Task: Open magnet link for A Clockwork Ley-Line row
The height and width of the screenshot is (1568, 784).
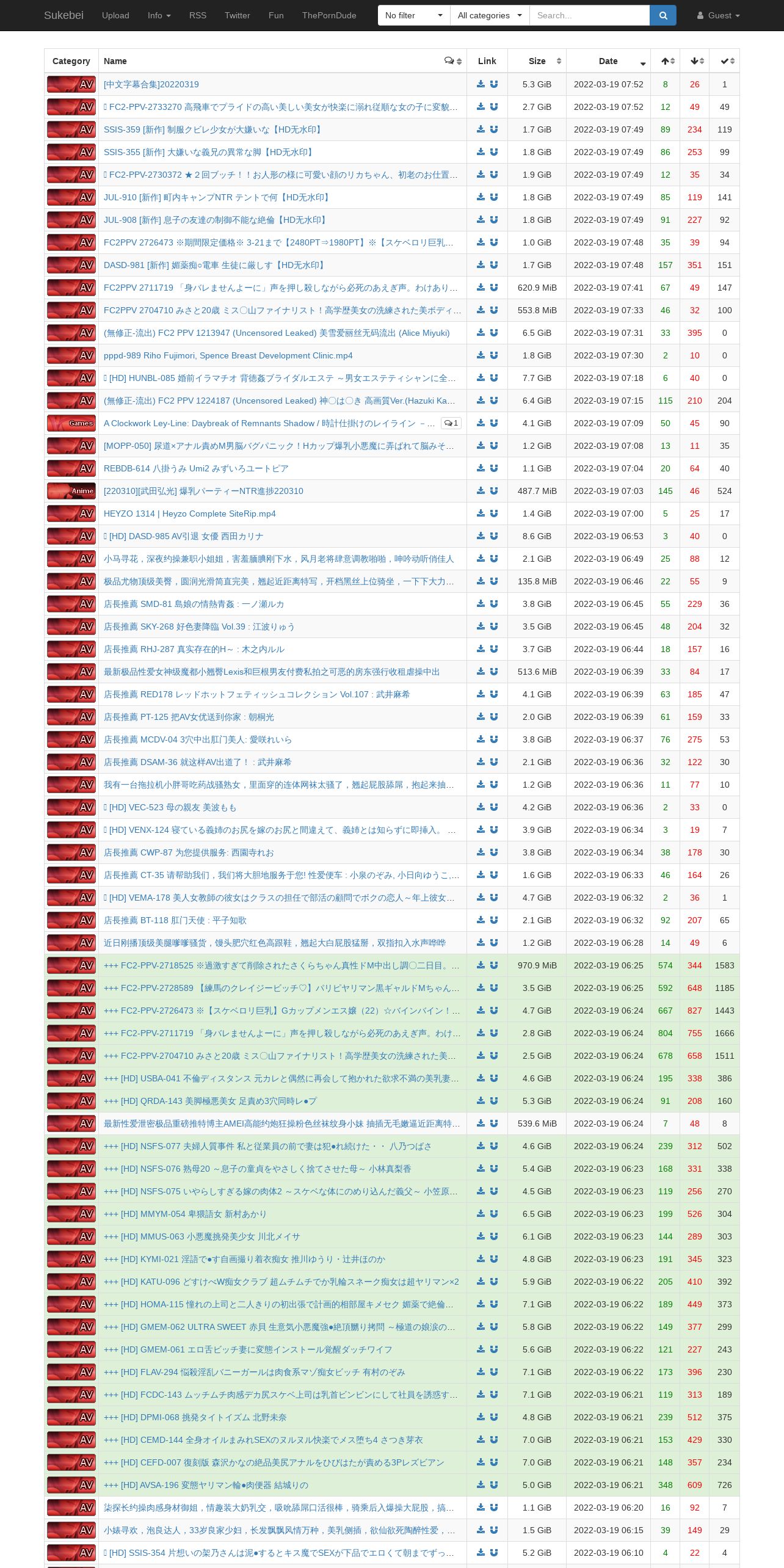Action: pos(494,423)
